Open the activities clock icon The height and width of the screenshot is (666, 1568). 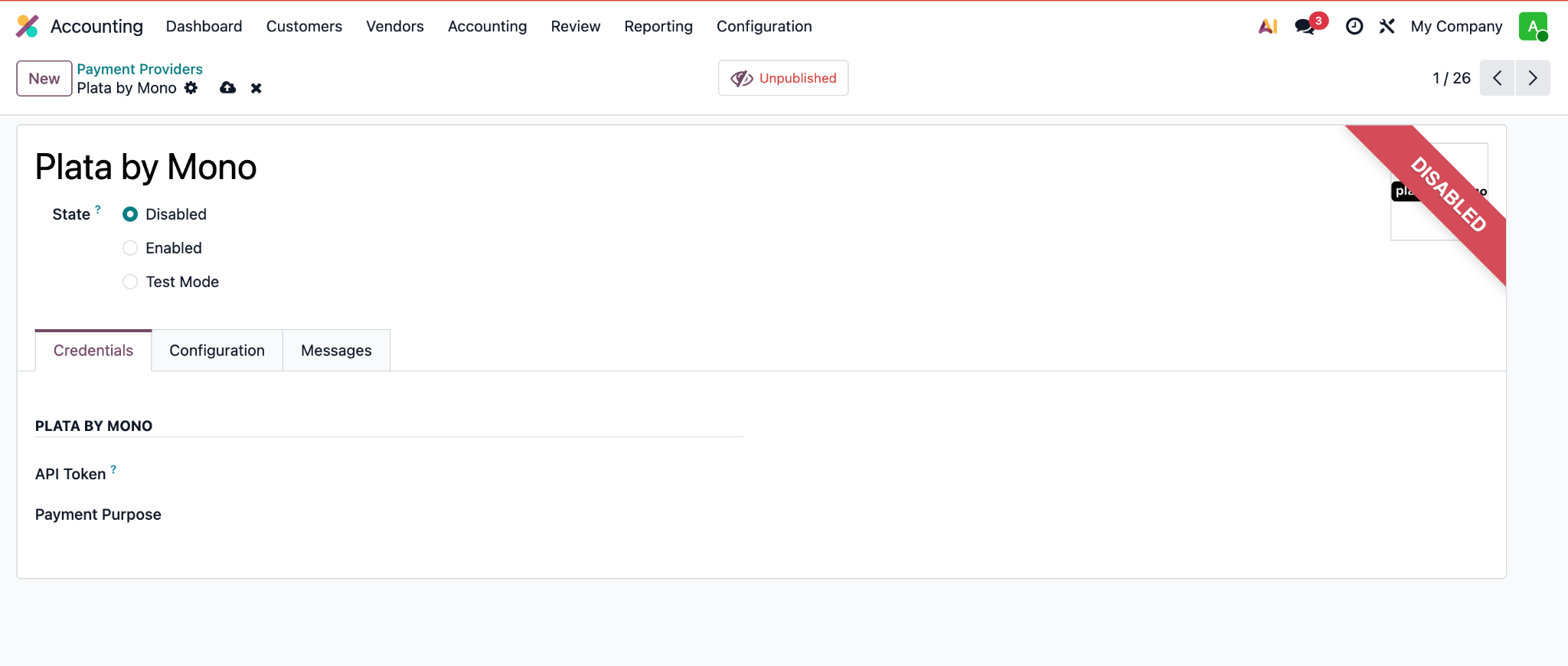pyautogui.click(x=1354, y=26)
